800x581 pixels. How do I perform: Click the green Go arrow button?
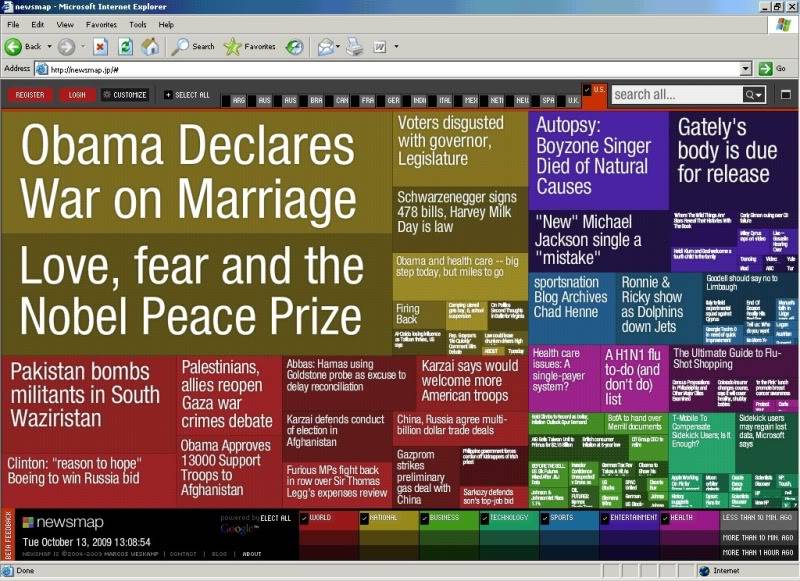coord(765,68)
